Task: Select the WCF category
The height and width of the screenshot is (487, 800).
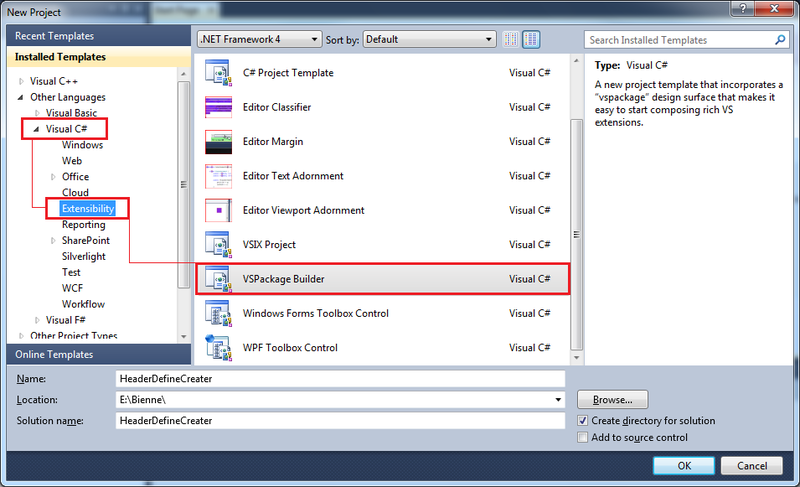Action: [72, 288]
